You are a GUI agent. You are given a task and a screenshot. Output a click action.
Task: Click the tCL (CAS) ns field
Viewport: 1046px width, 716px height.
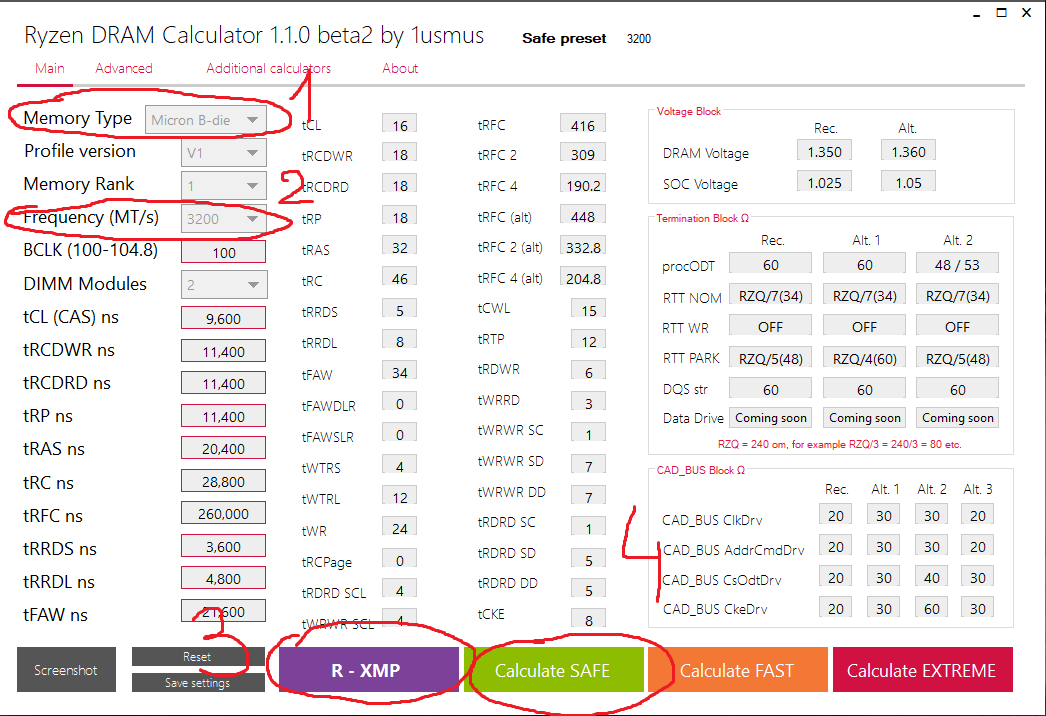coord(223,318)
